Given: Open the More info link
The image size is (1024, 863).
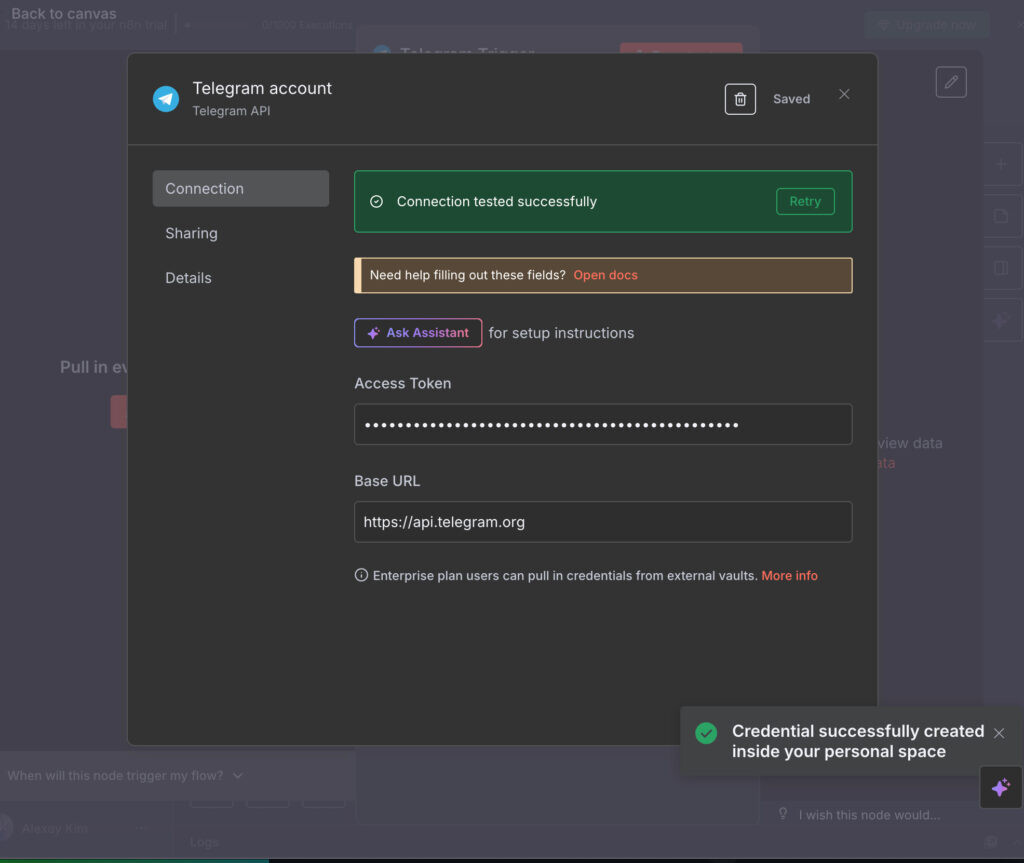Looking at the screenshot, I should 789,576.
